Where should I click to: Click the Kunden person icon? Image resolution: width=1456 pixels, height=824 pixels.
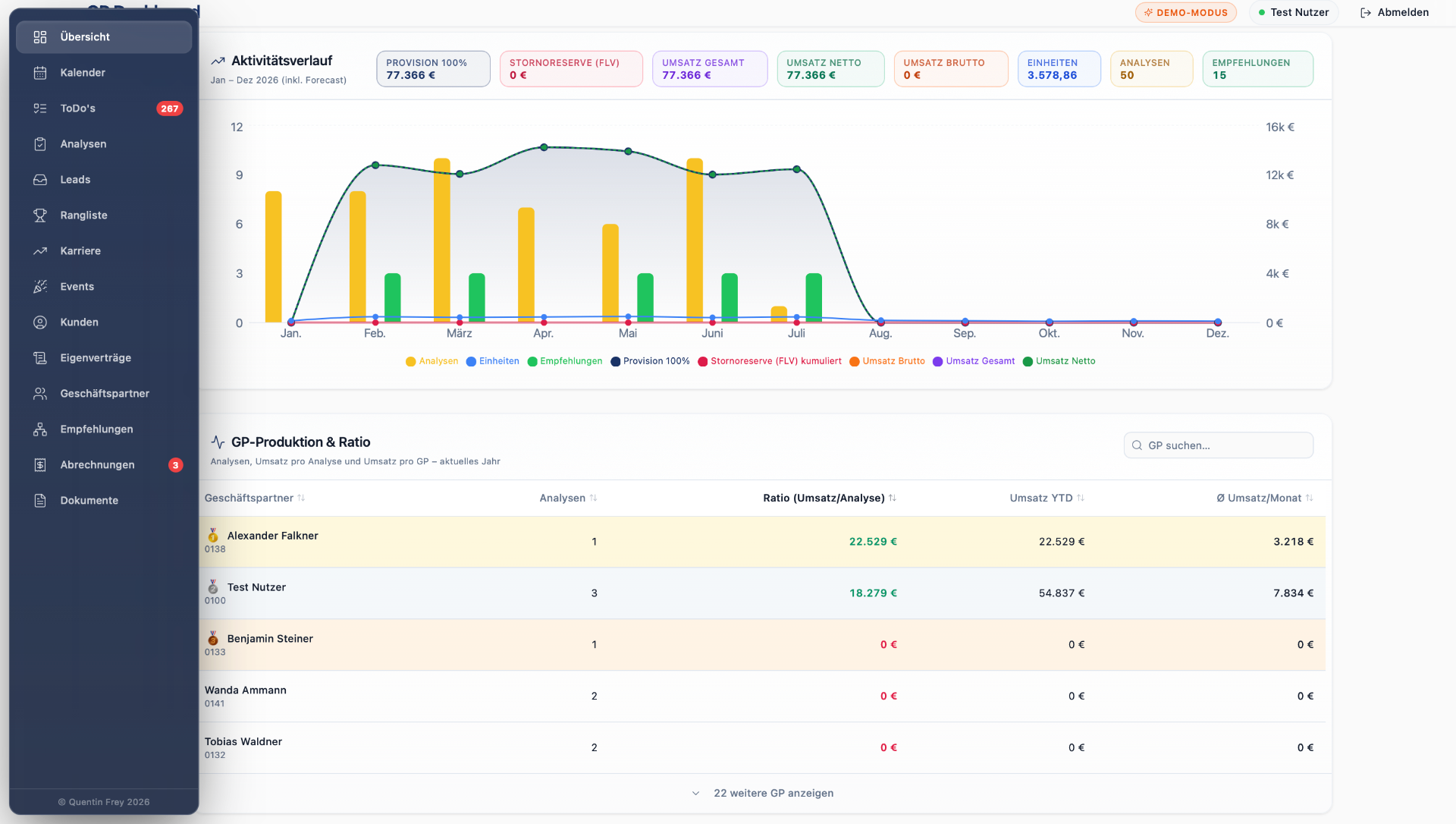[x=40, y=322]
